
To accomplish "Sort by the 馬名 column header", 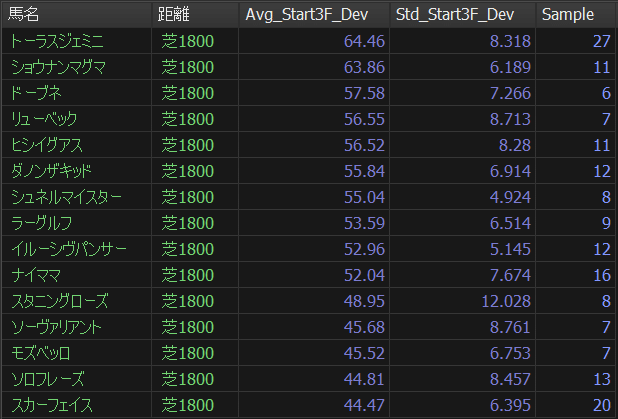I will [x=76, y=15].
